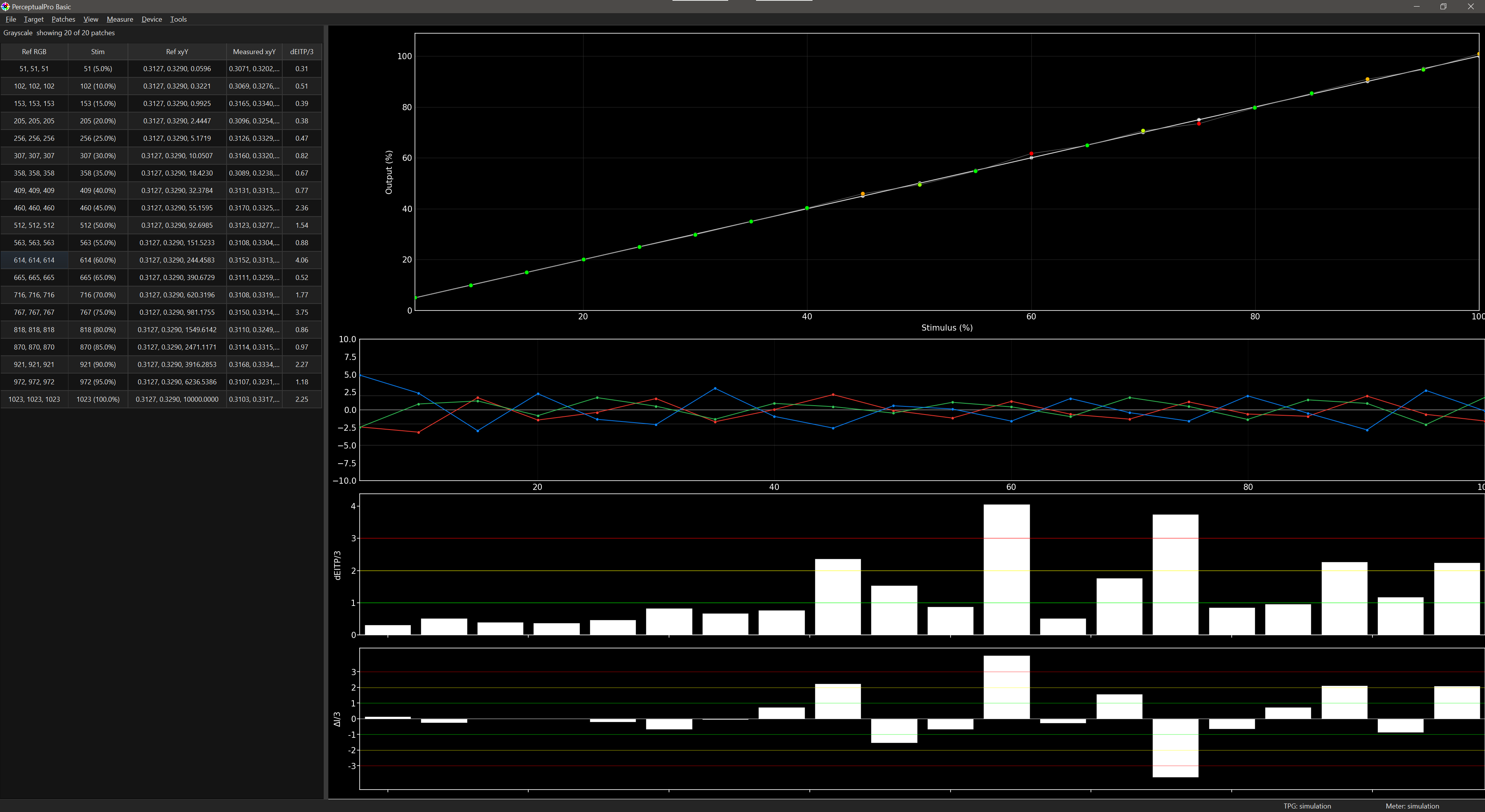Click Ref xyY value 0.3127, 0.3290, 10.0507

177,155
